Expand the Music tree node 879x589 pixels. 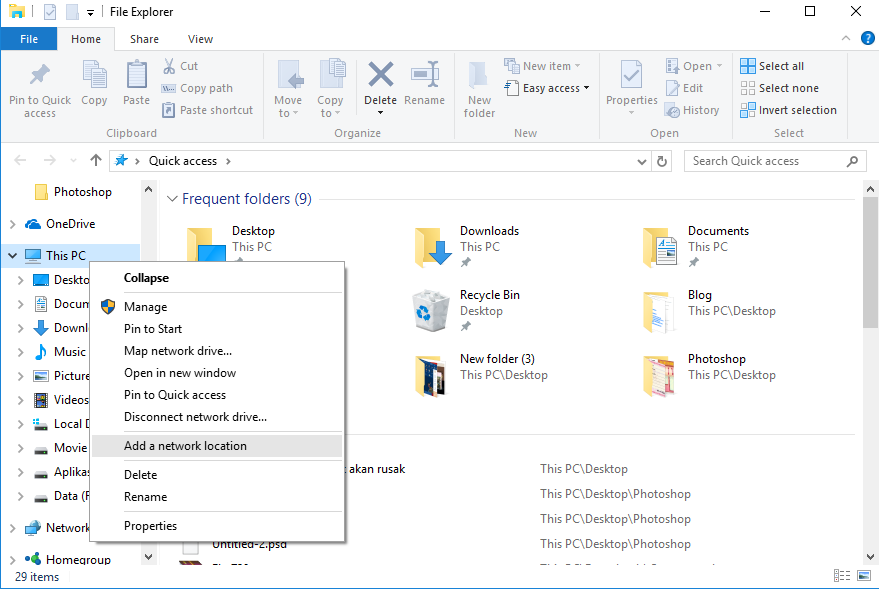20,352
